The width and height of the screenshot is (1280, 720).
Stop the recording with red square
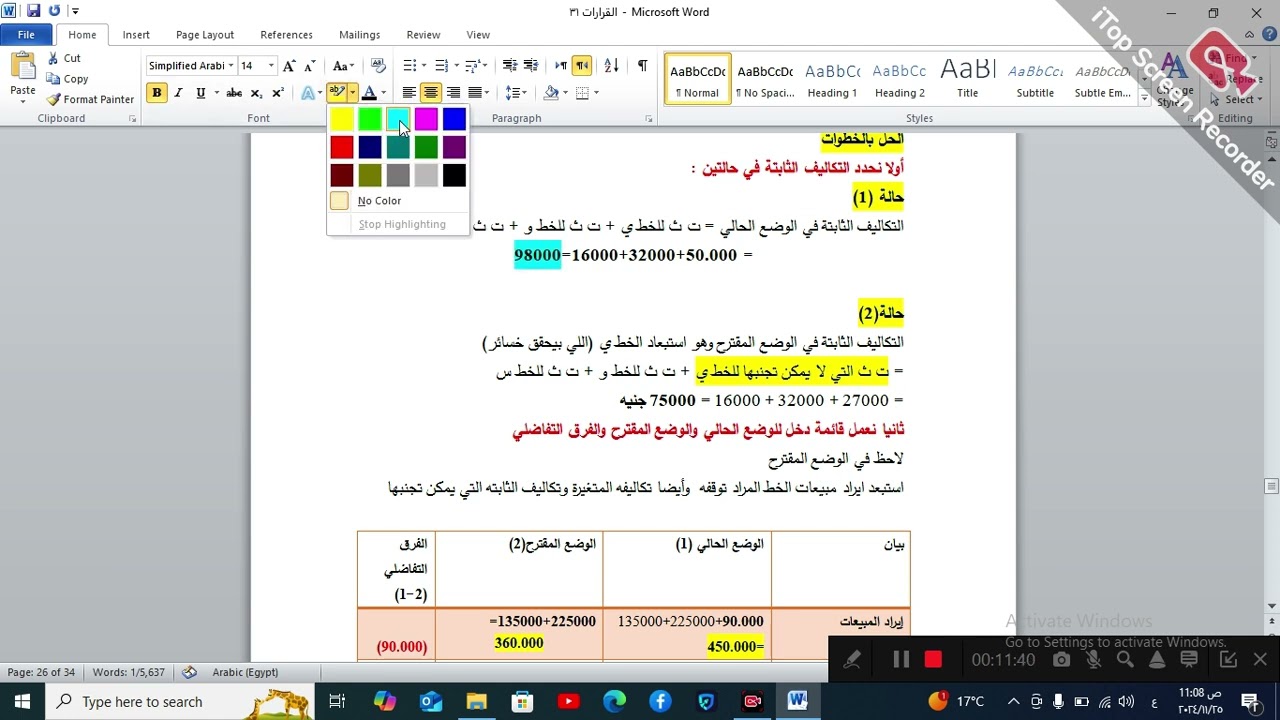933,660
